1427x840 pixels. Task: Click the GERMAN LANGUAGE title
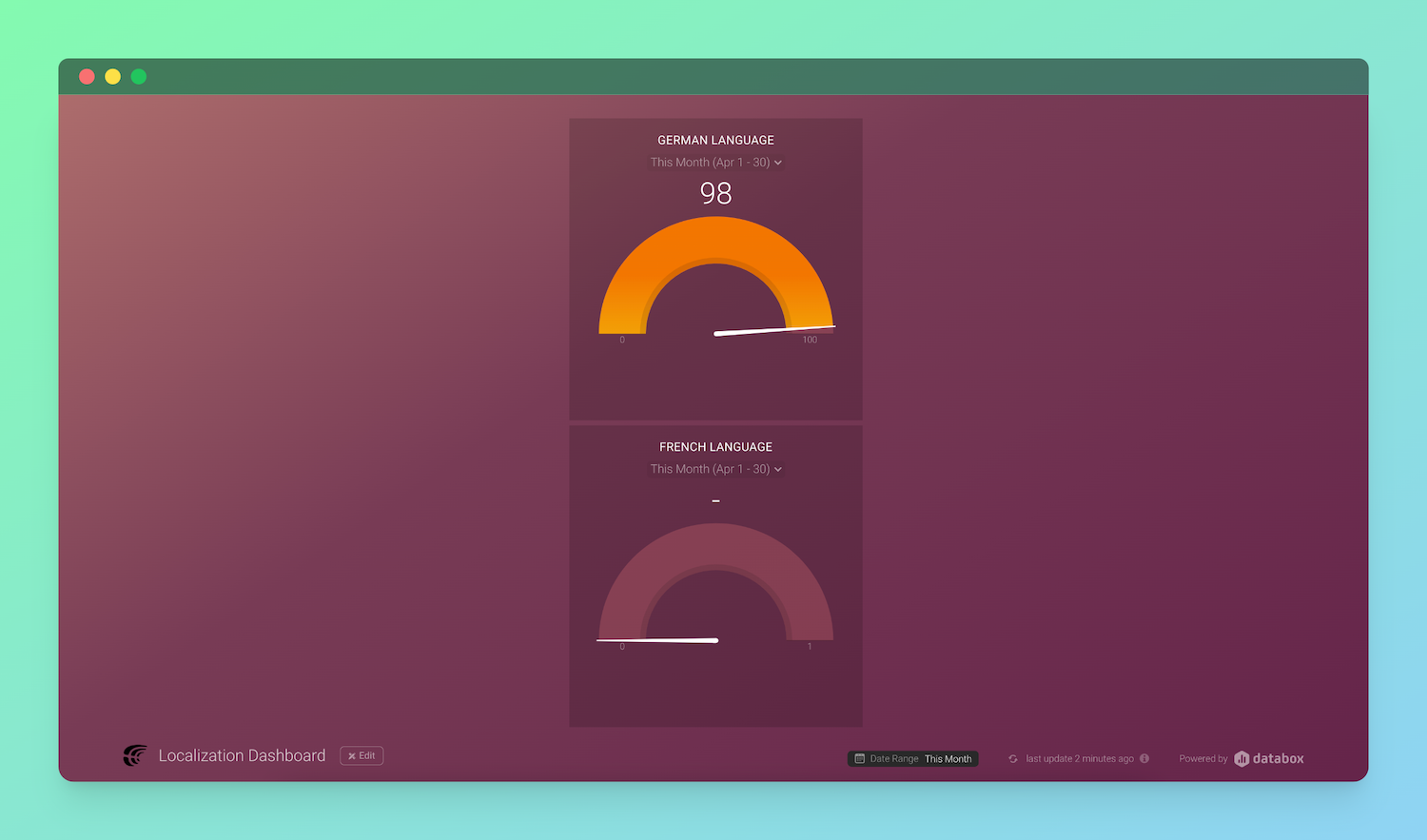715,140
